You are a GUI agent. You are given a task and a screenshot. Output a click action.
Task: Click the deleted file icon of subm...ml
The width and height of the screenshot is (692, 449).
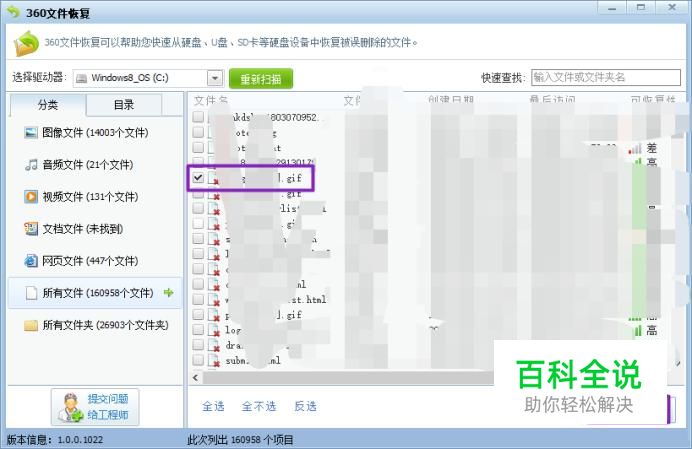(214, 360)
